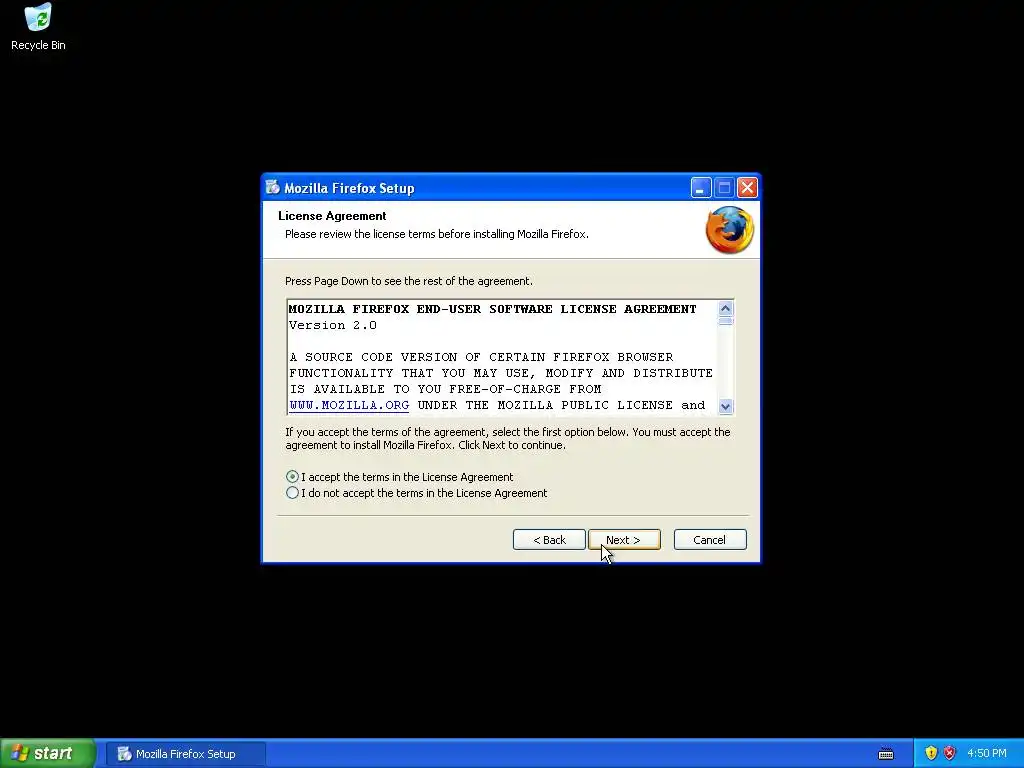
Task: Click the 'Press Page Down' instruction text
Action: [409, 281]
